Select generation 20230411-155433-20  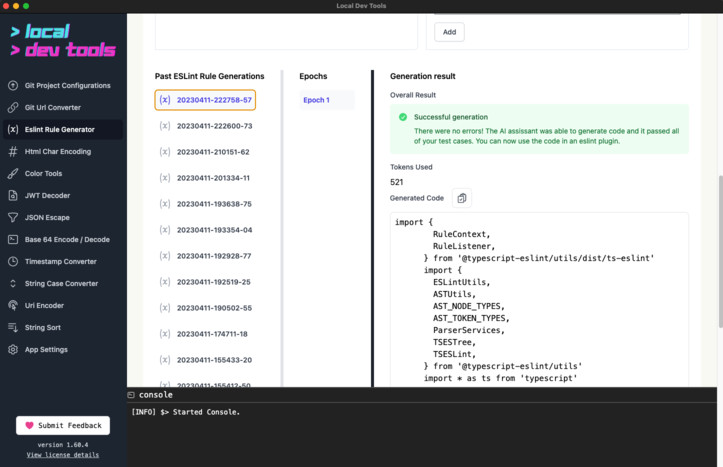[205, 360]
